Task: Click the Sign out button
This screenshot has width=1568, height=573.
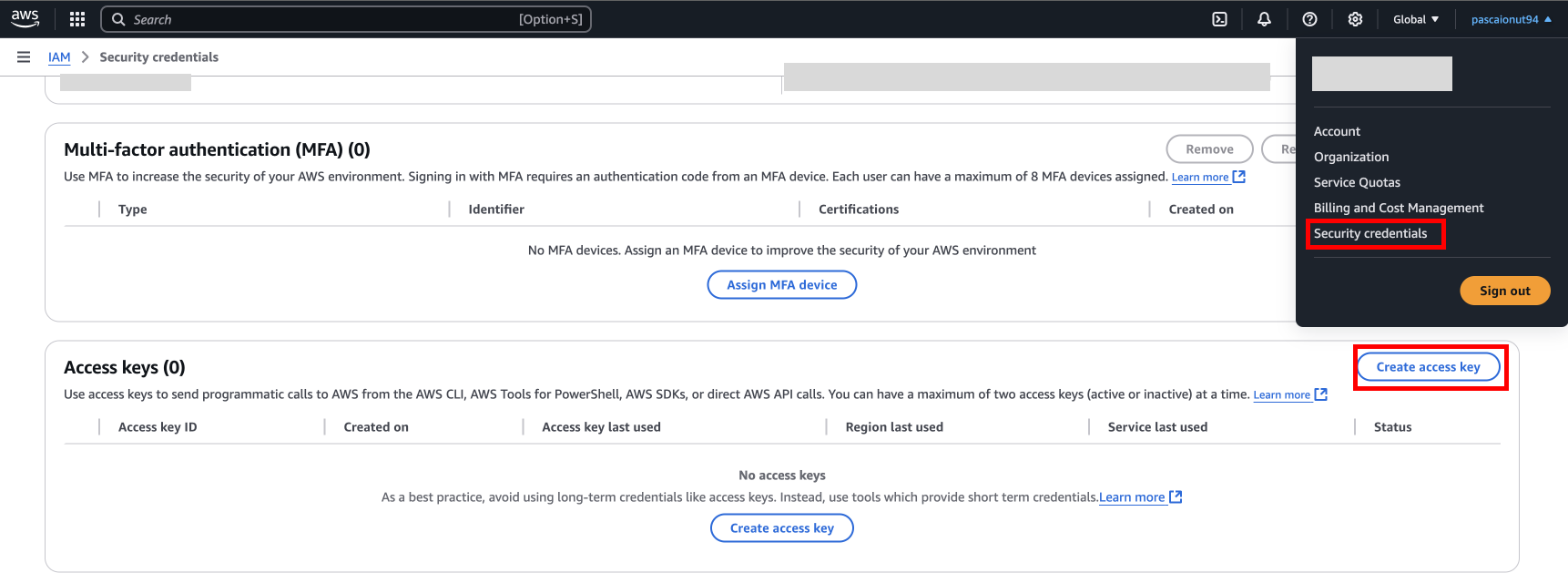Action: [x=1504, y=291]
